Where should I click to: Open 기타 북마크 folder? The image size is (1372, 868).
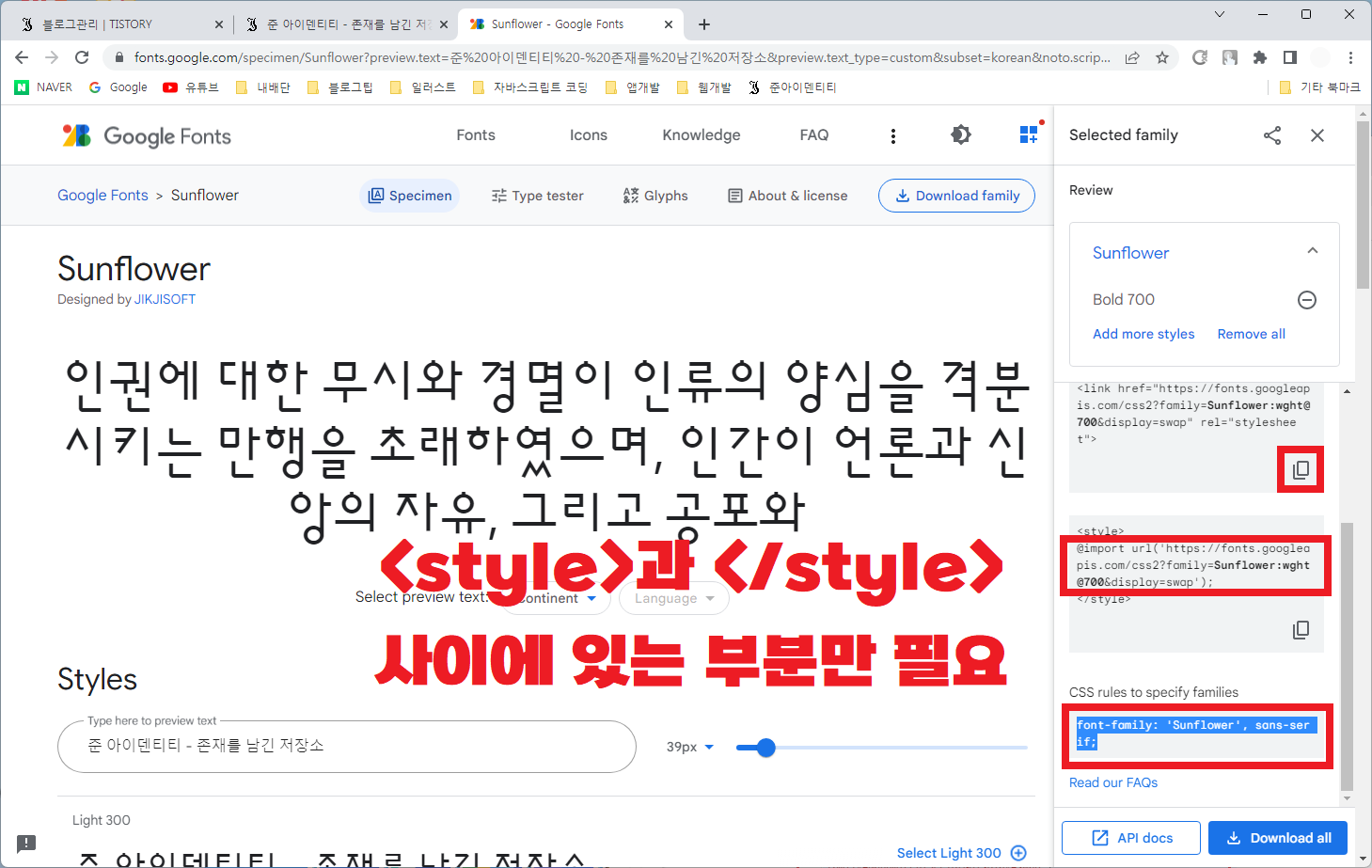click(x=1319, y=87)
